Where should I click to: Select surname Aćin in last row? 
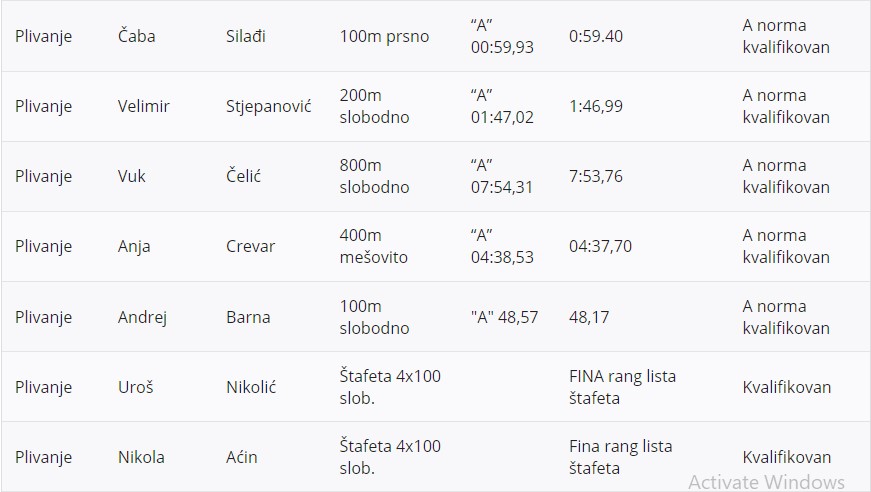pyautogui.click(x=241, y=457)
